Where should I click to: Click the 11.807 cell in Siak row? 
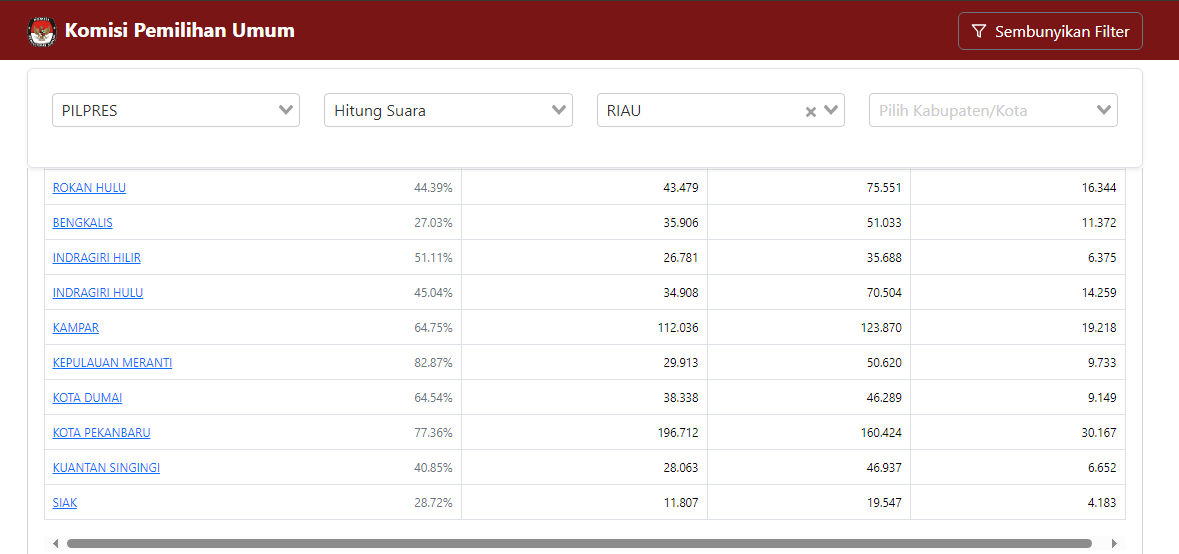[x=584, y=503]
